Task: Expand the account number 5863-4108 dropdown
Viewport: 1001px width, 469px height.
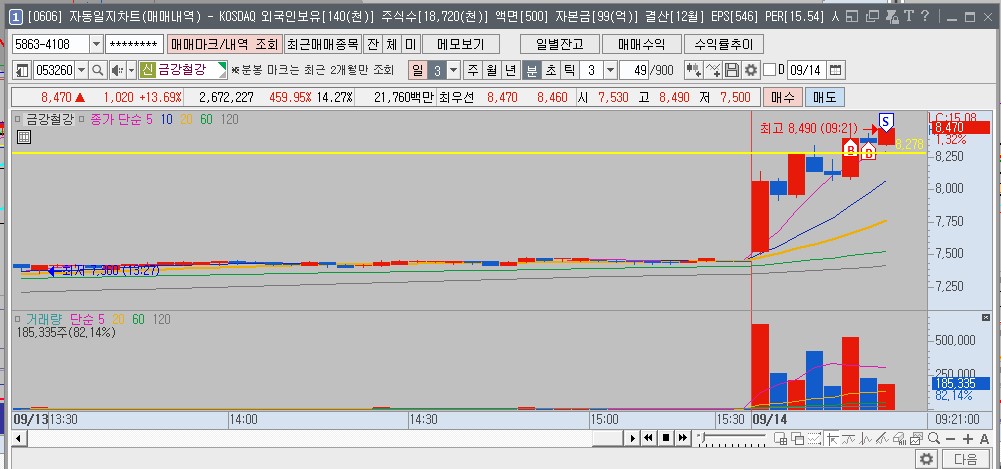Action: pyautogui.click(x=96, y=45)
